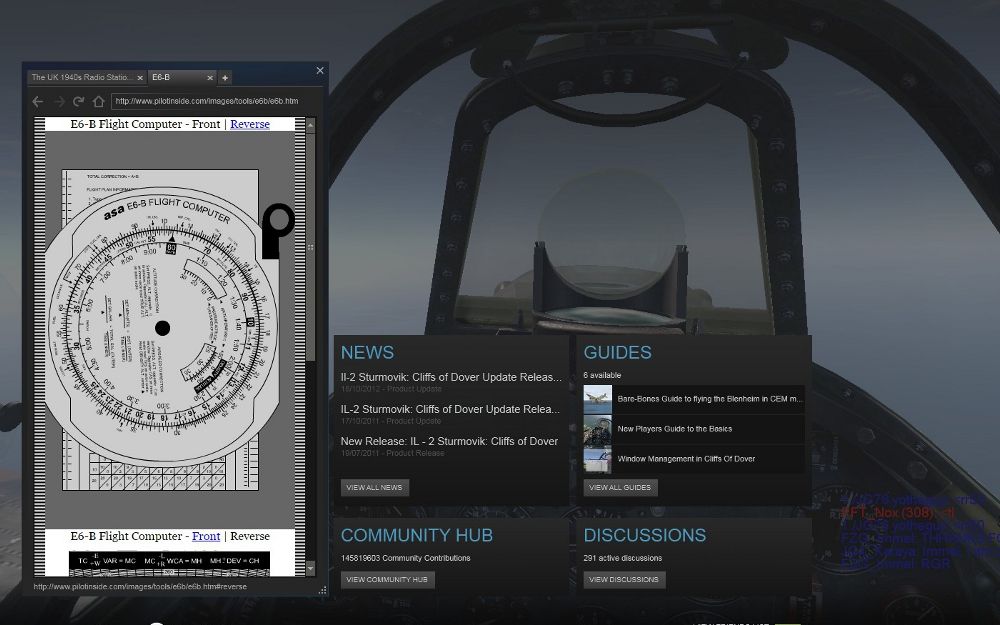Open the browser home page
Screen dimensions: 1000x625
(x=98, y=101)
